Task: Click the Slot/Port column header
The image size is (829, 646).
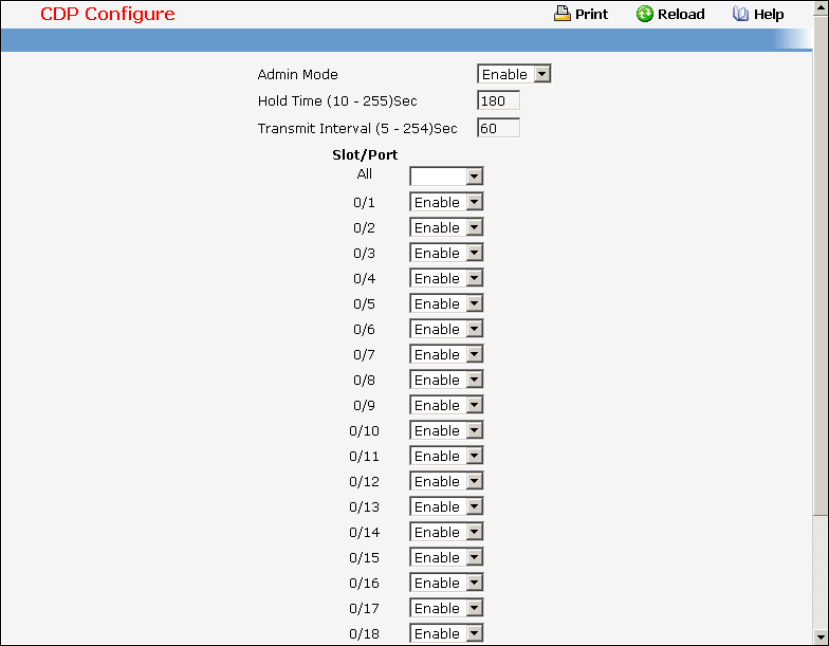Action: point(365,155)
